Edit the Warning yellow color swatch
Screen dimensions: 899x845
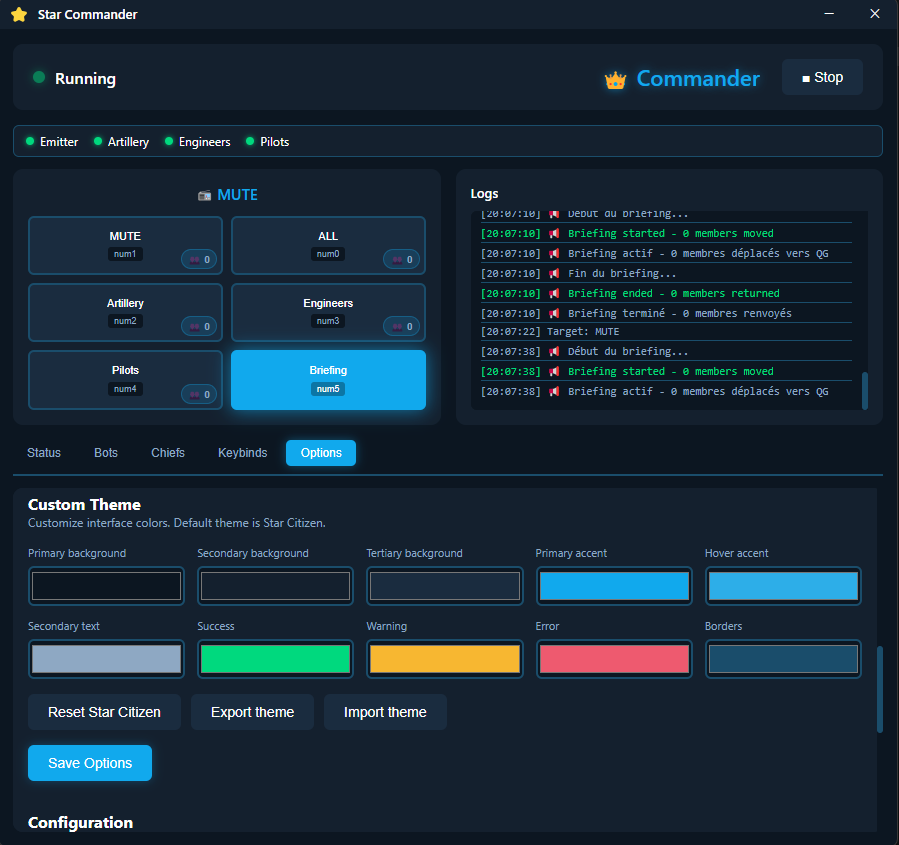(445, 659)
